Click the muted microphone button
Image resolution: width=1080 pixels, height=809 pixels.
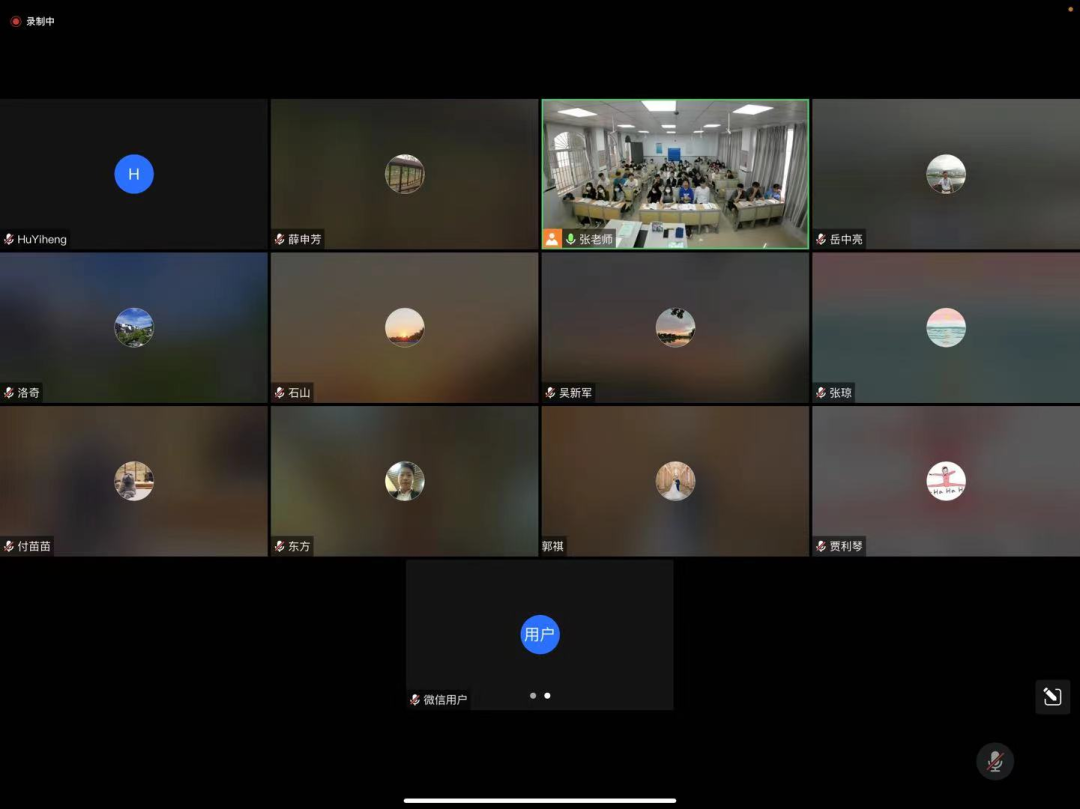point(994,761)
